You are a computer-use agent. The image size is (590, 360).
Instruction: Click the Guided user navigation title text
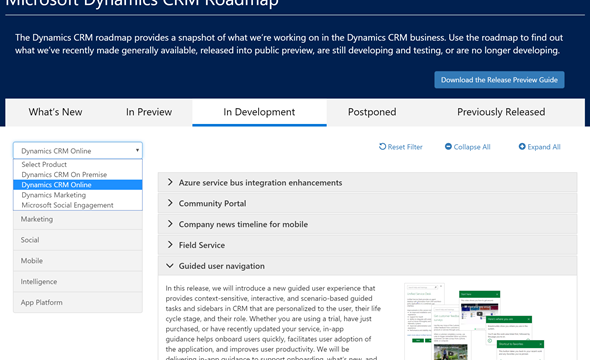[x=222, y=266]
